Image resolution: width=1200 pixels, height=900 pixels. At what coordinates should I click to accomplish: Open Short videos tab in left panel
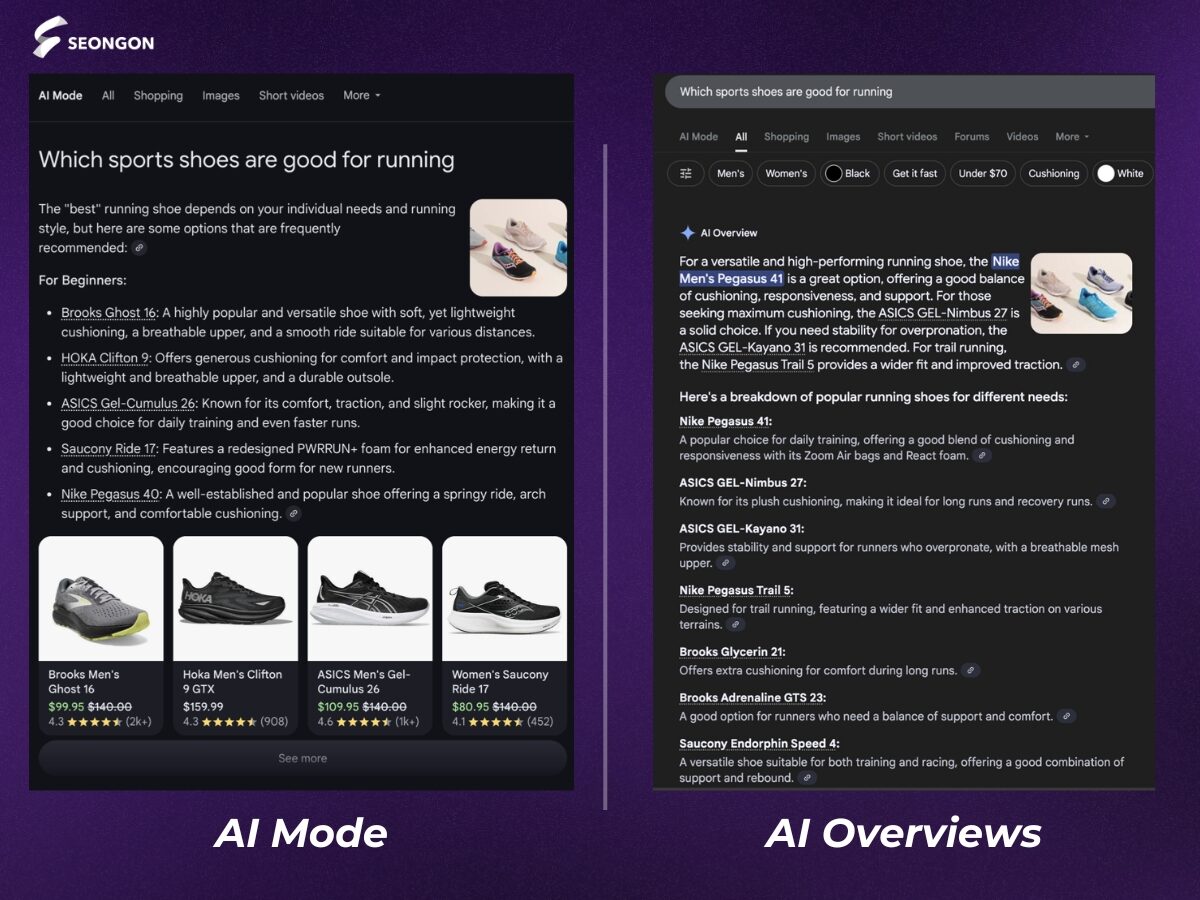pyautogui.click(x=291, y=96)
